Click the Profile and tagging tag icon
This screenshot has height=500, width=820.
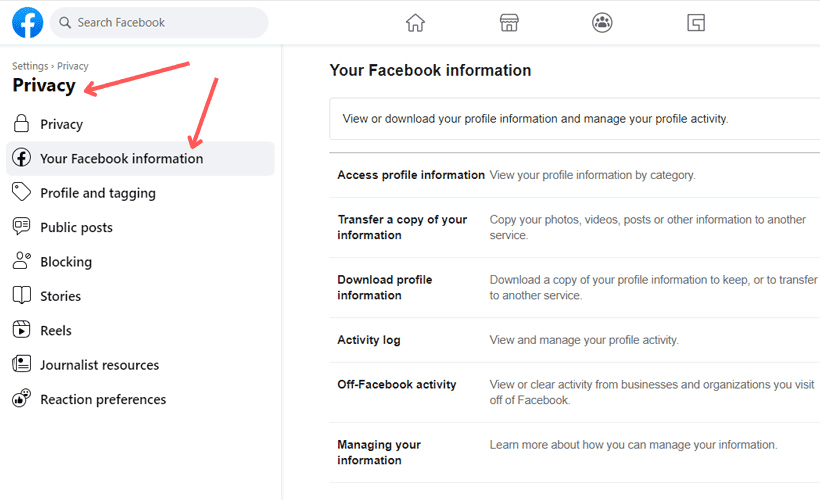pyautogui.click(x=22, y=193)
